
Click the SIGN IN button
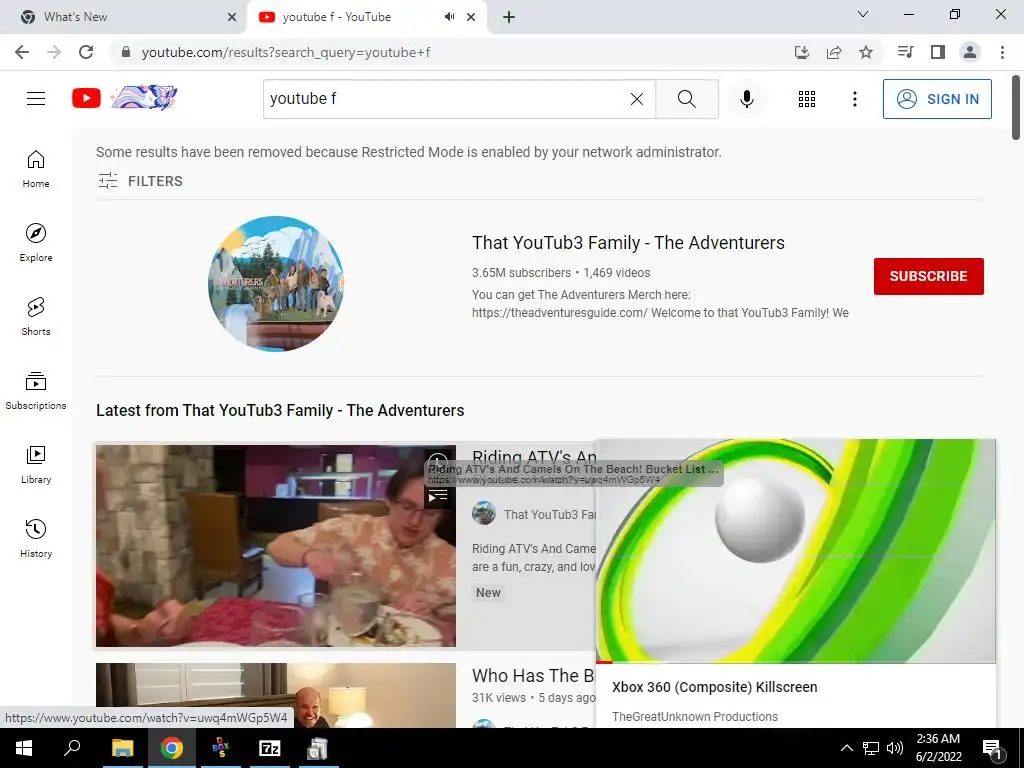[937, 99]
